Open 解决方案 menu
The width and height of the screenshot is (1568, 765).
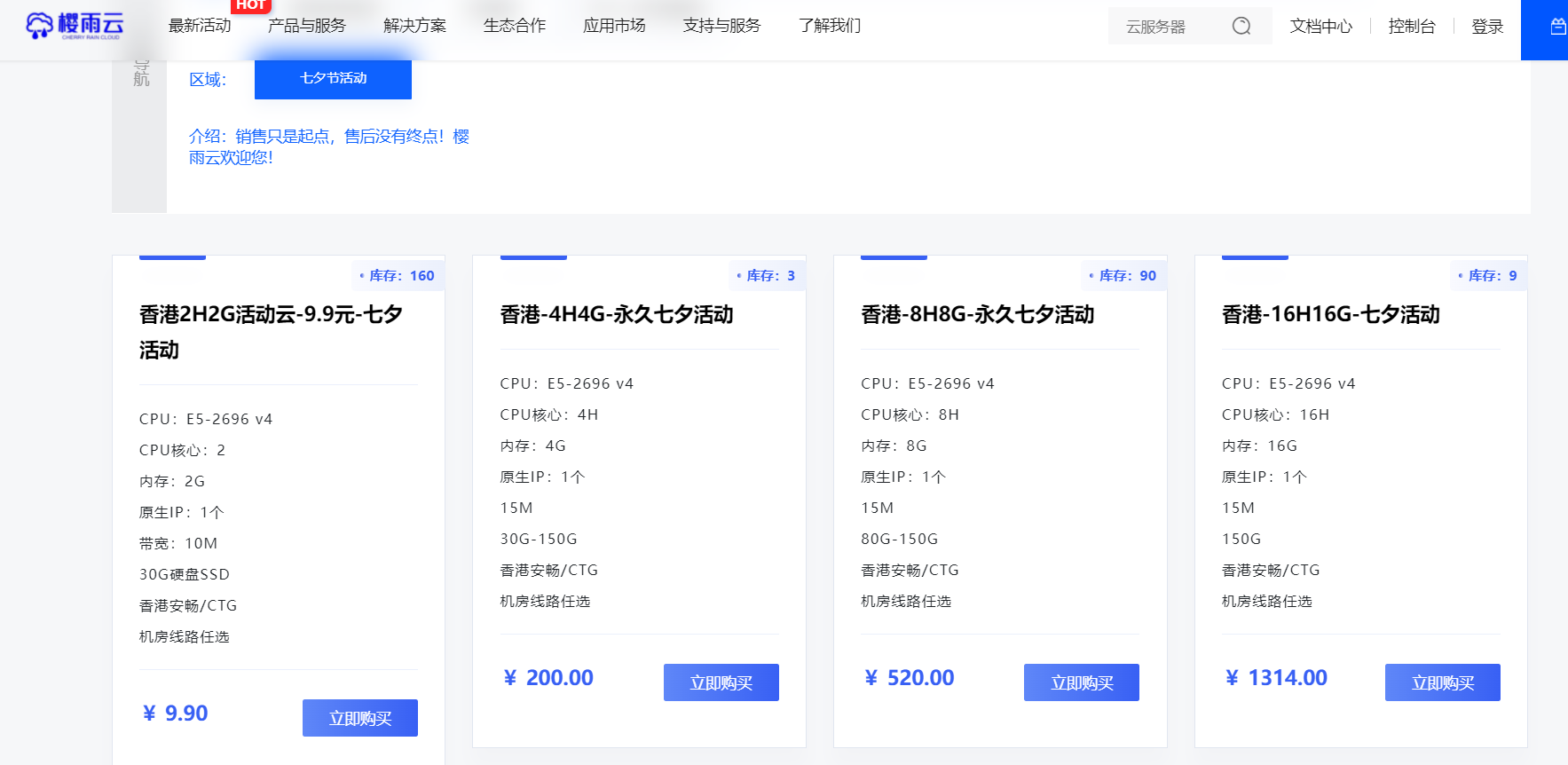point(414,26)
